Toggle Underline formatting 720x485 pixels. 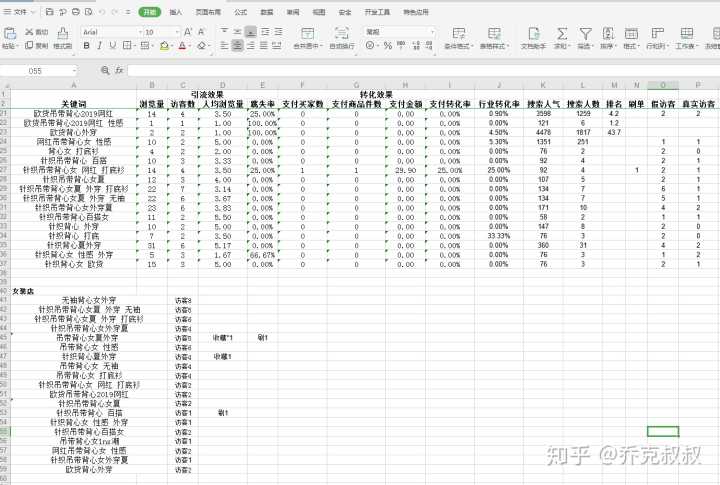113,45
